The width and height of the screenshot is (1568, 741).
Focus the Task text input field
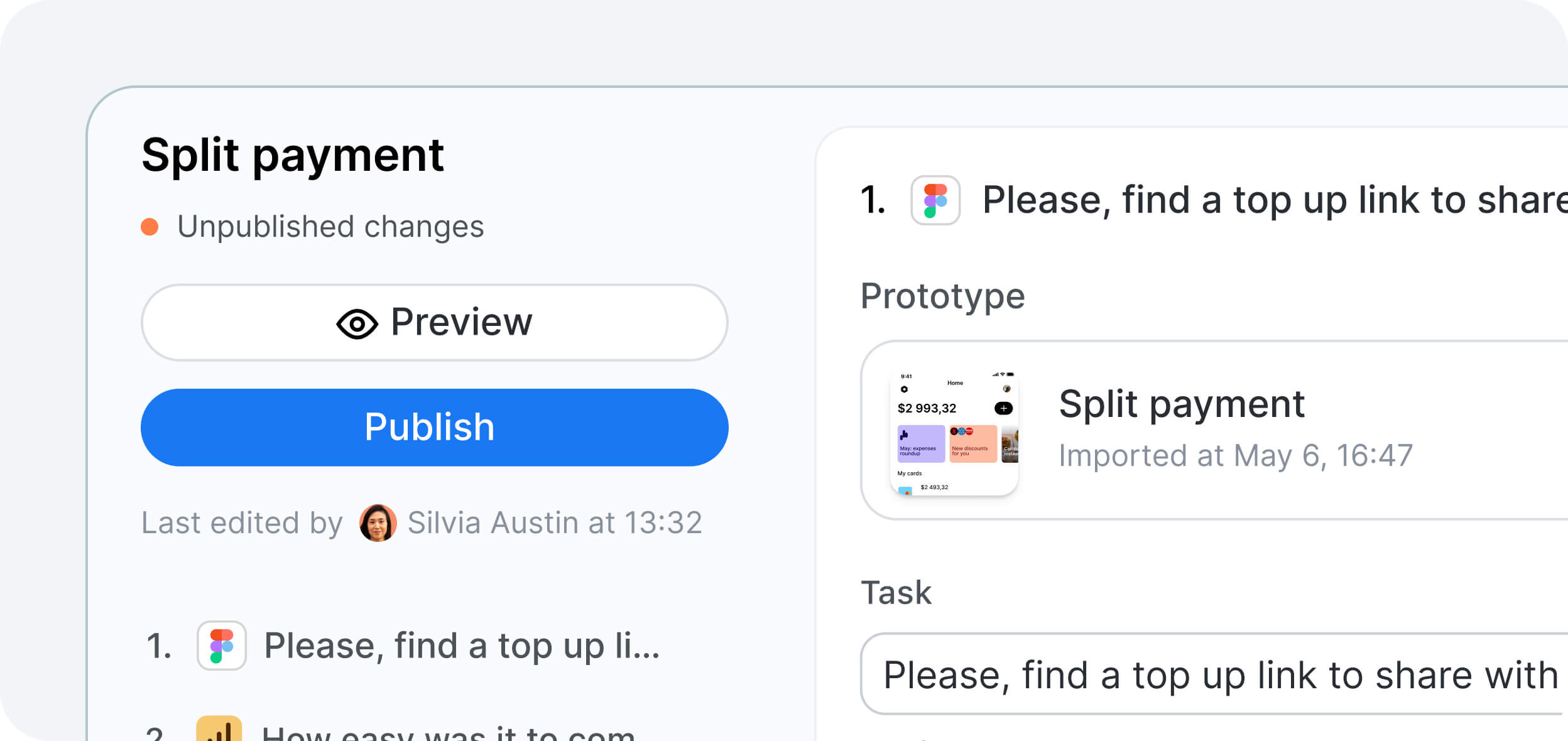click(1219, 674)
